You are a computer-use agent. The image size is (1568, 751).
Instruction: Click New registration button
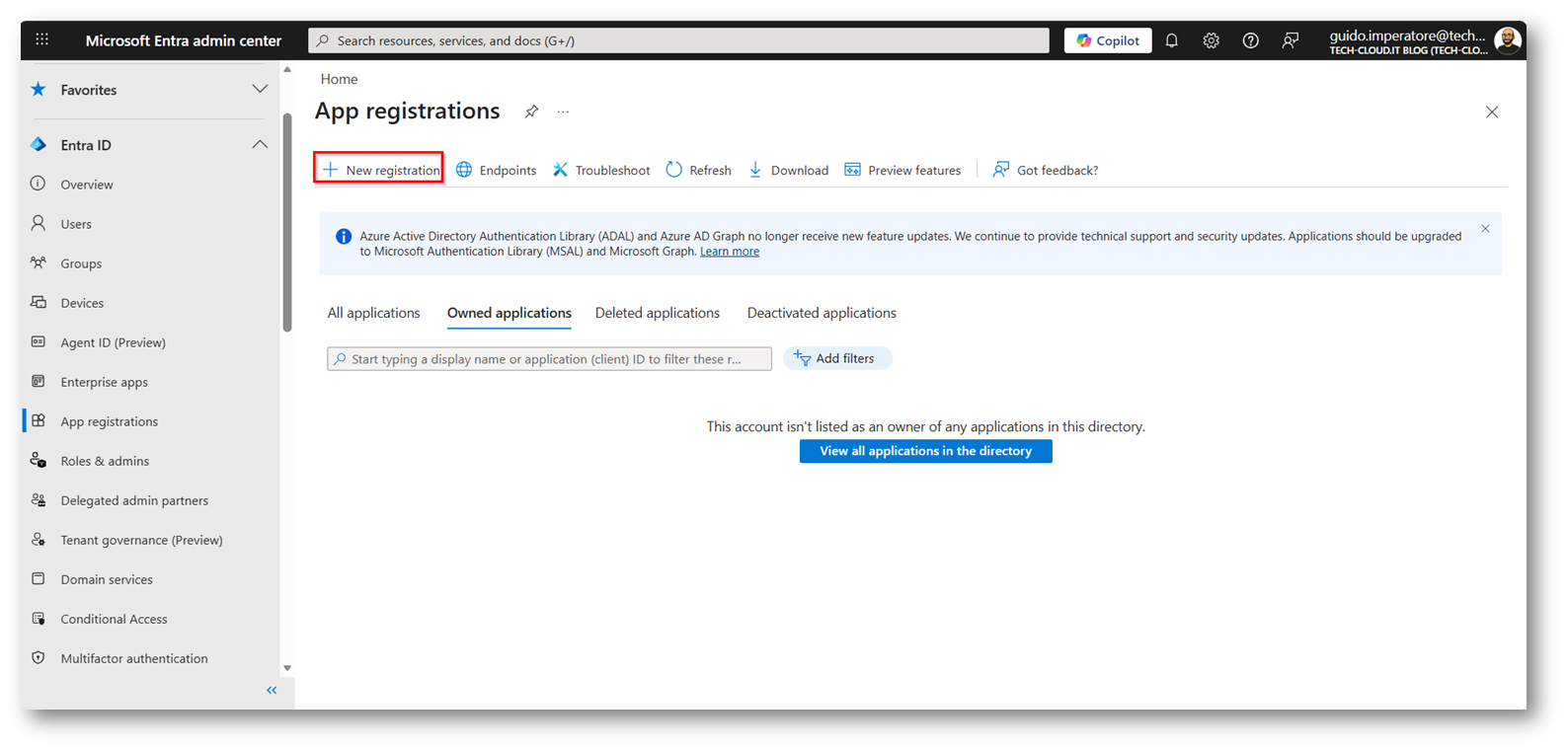(380, 170)
